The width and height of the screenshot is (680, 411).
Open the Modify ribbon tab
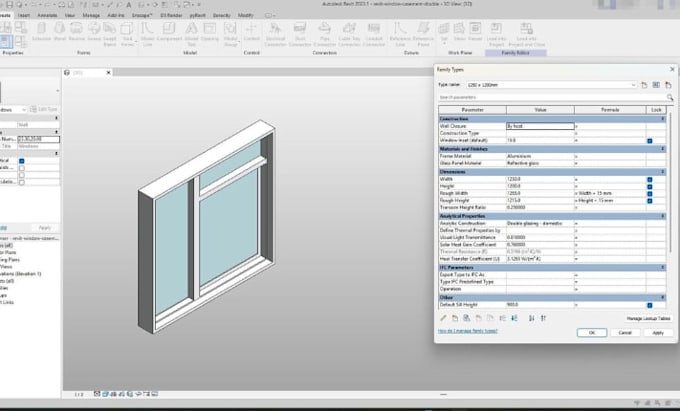[x=245, y=15]
